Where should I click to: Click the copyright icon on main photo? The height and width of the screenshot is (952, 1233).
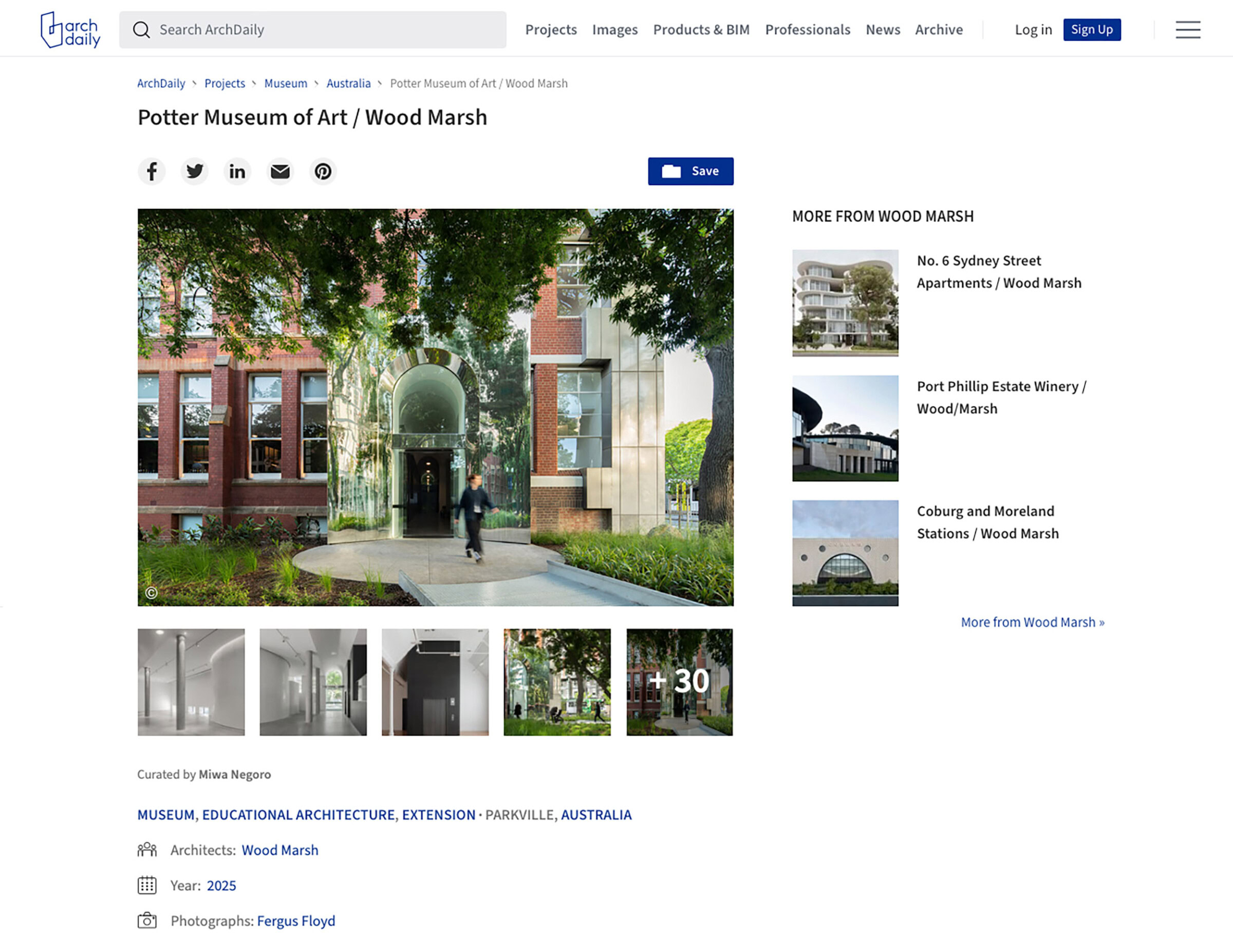point(152,592)
